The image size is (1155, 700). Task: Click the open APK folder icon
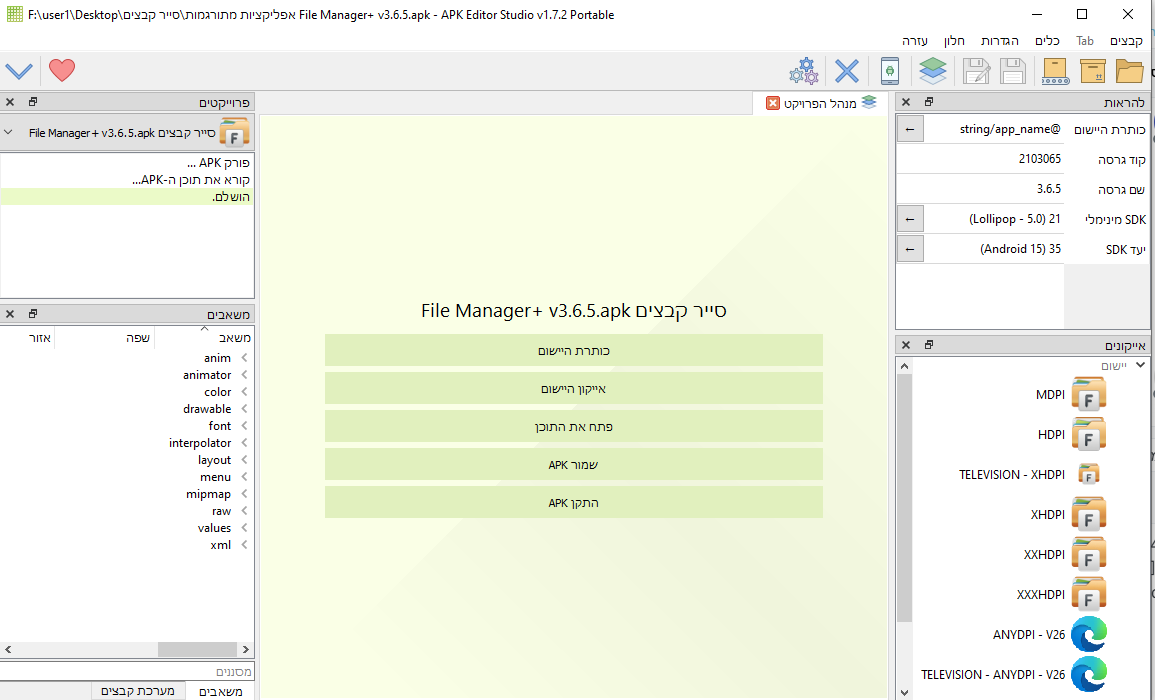click(x=1130, y=71)
